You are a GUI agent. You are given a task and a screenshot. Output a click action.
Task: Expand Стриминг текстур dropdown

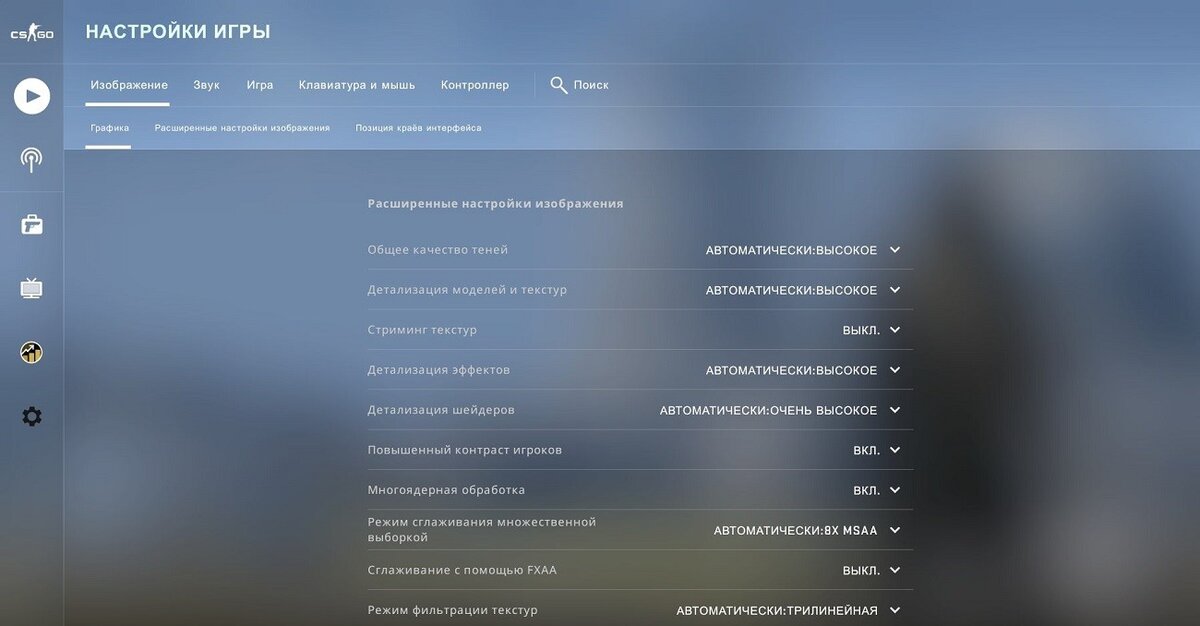coord(871,330)
